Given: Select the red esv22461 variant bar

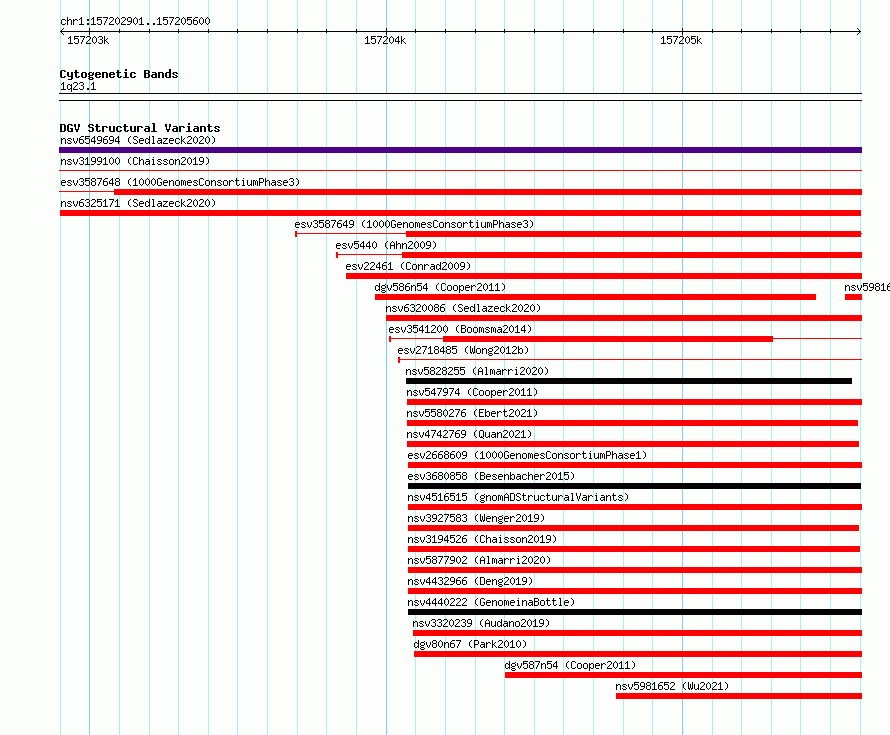Looking at the screenshot, I should [604, 276].
